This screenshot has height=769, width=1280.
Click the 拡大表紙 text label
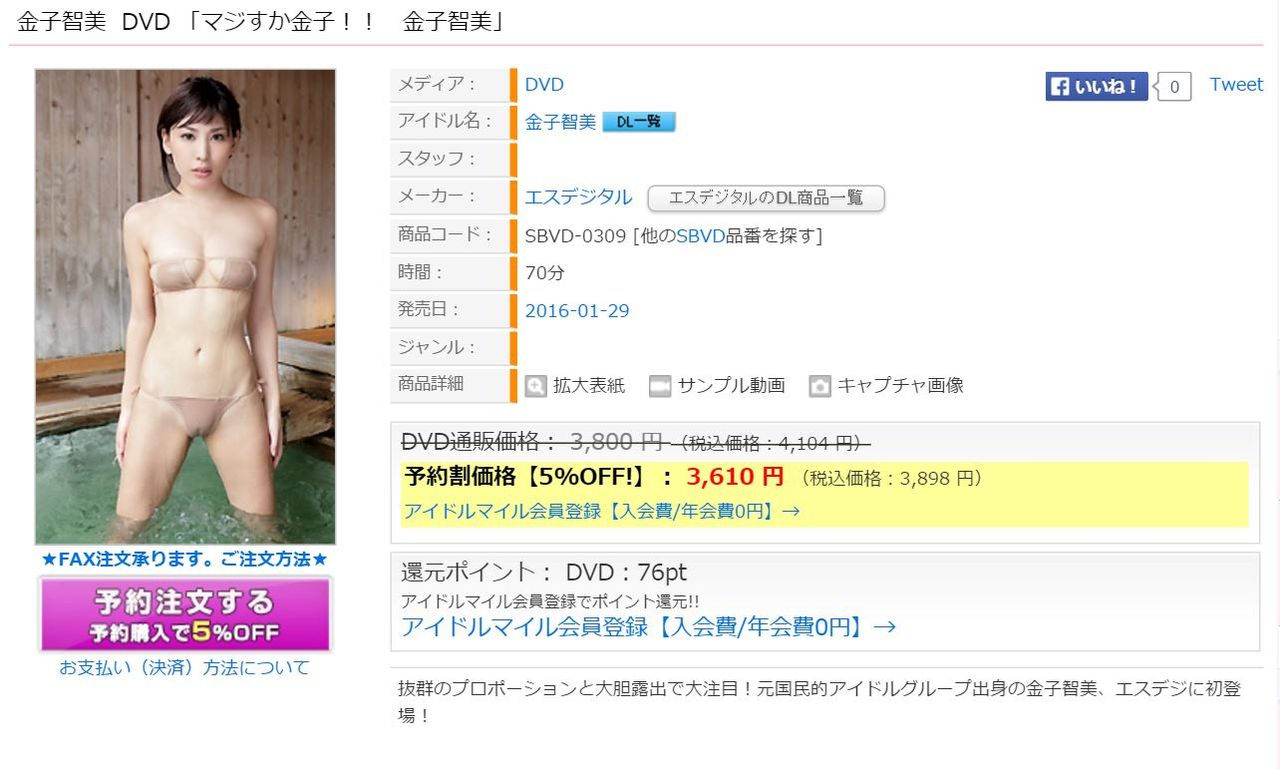[x=589, y=386]
